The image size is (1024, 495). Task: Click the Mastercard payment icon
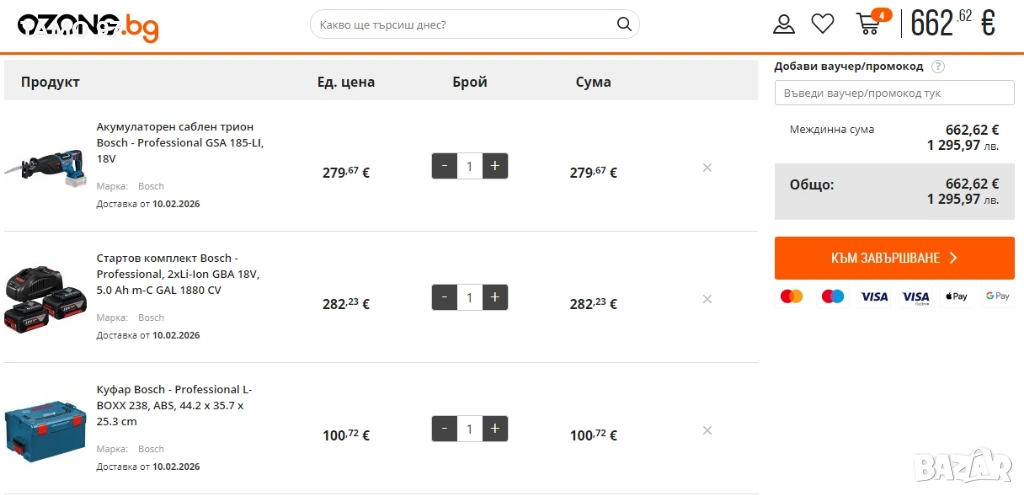pyautogui.click(x=792, y=296)
